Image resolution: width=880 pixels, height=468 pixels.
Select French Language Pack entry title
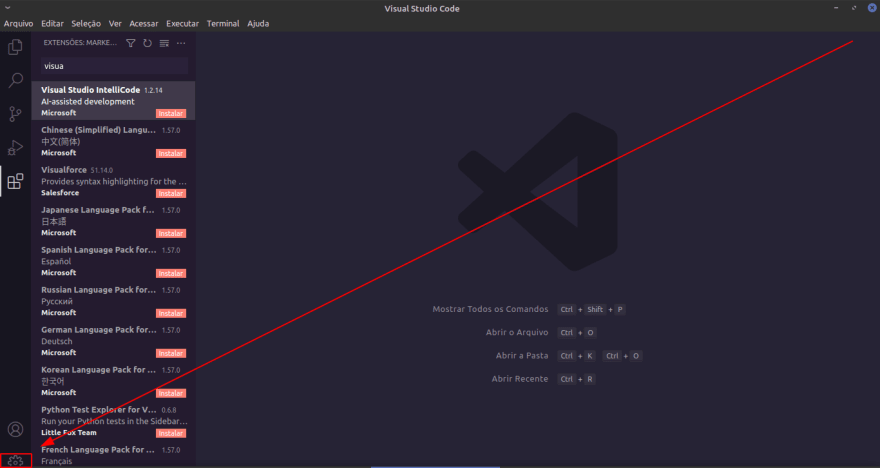[98, 449]
